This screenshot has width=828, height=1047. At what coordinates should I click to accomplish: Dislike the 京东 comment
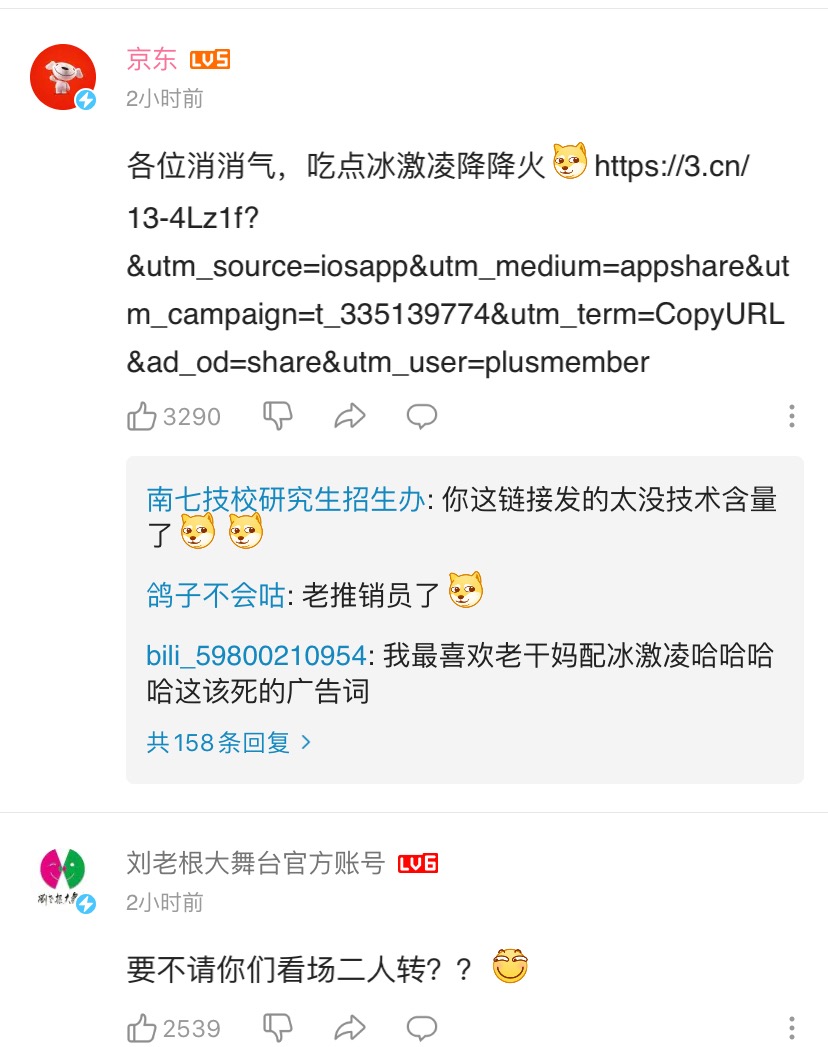point(278,416)
